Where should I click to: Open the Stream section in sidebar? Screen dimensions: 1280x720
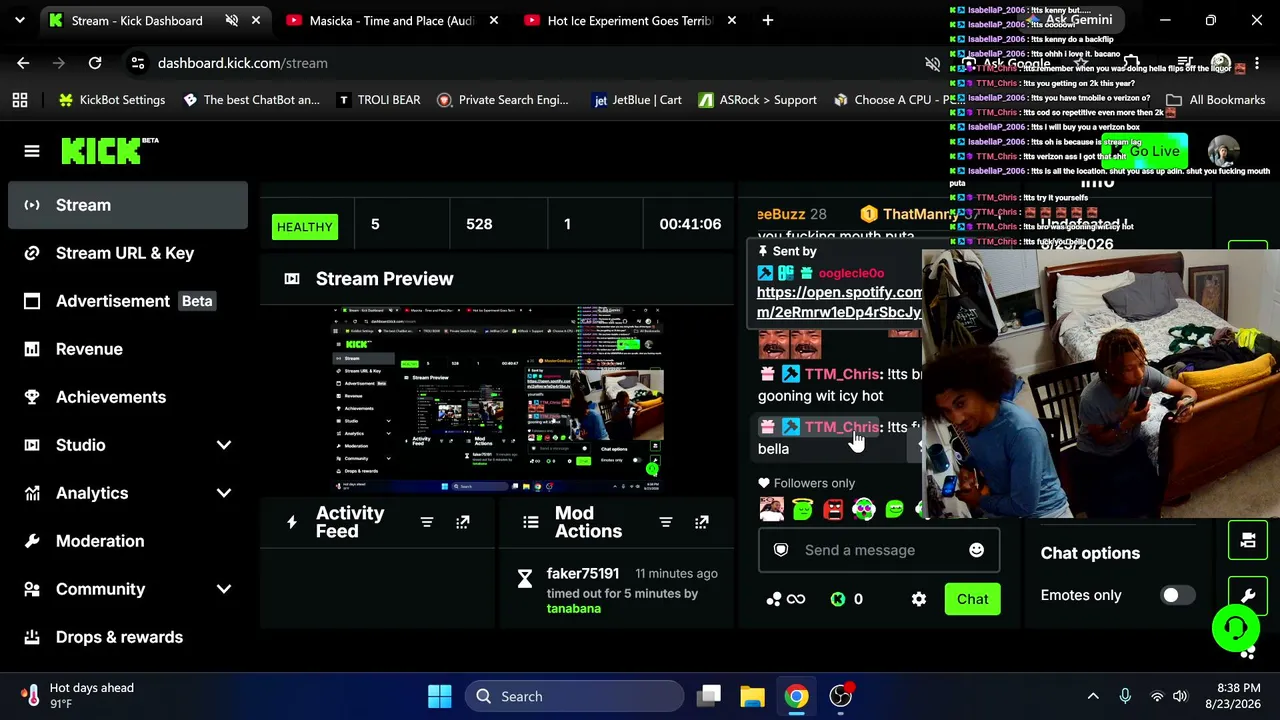click(128, 205)
